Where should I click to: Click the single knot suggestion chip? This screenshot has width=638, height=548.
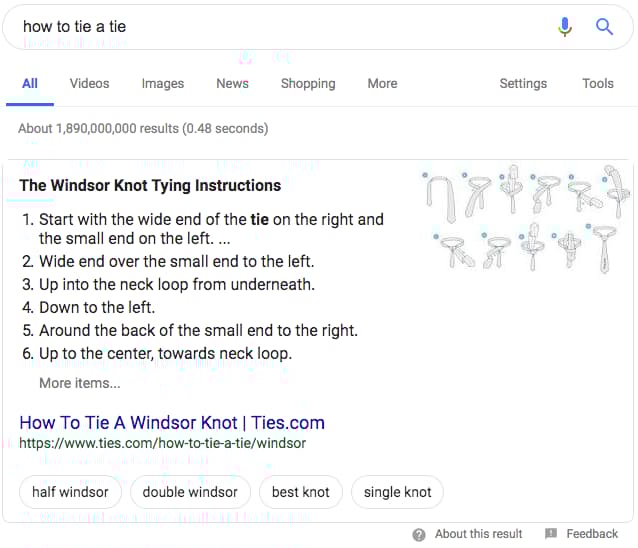[397, 492]
